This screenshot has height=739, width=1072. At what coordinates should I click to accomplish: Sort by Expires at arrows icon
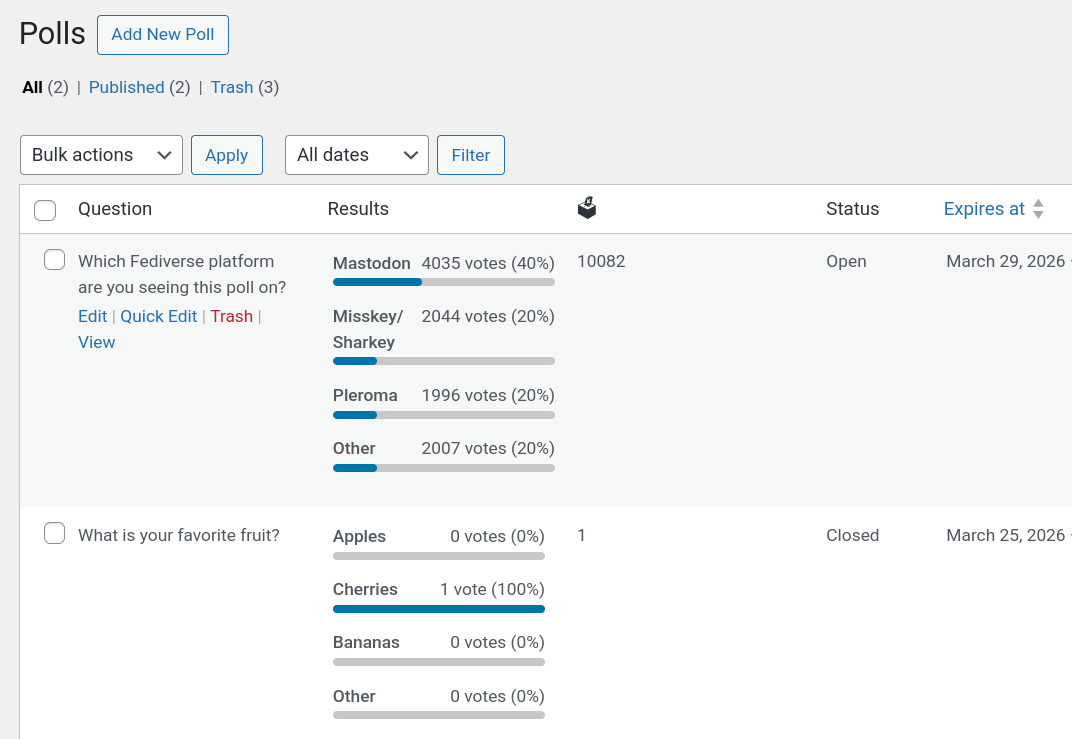click(1038, 209)
